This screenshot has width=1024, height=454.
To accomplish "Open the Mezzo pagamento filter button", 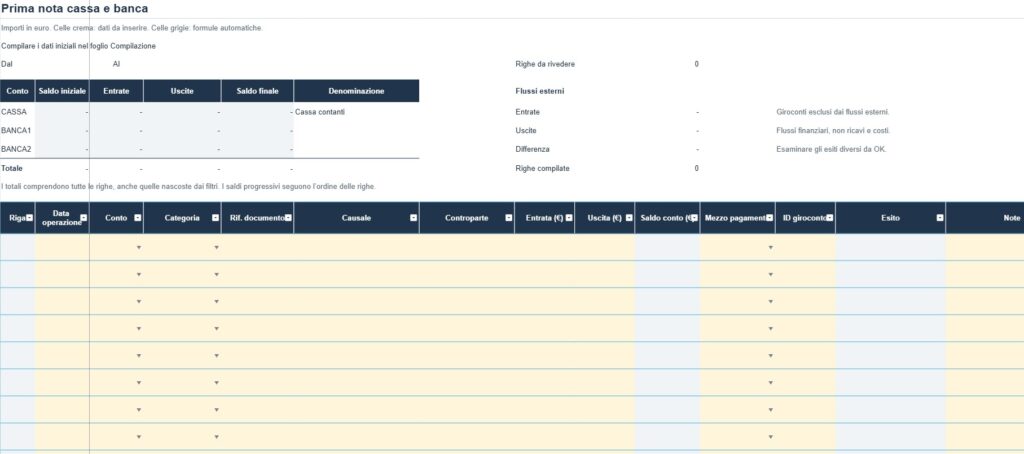I will click(x=770, y=218).
